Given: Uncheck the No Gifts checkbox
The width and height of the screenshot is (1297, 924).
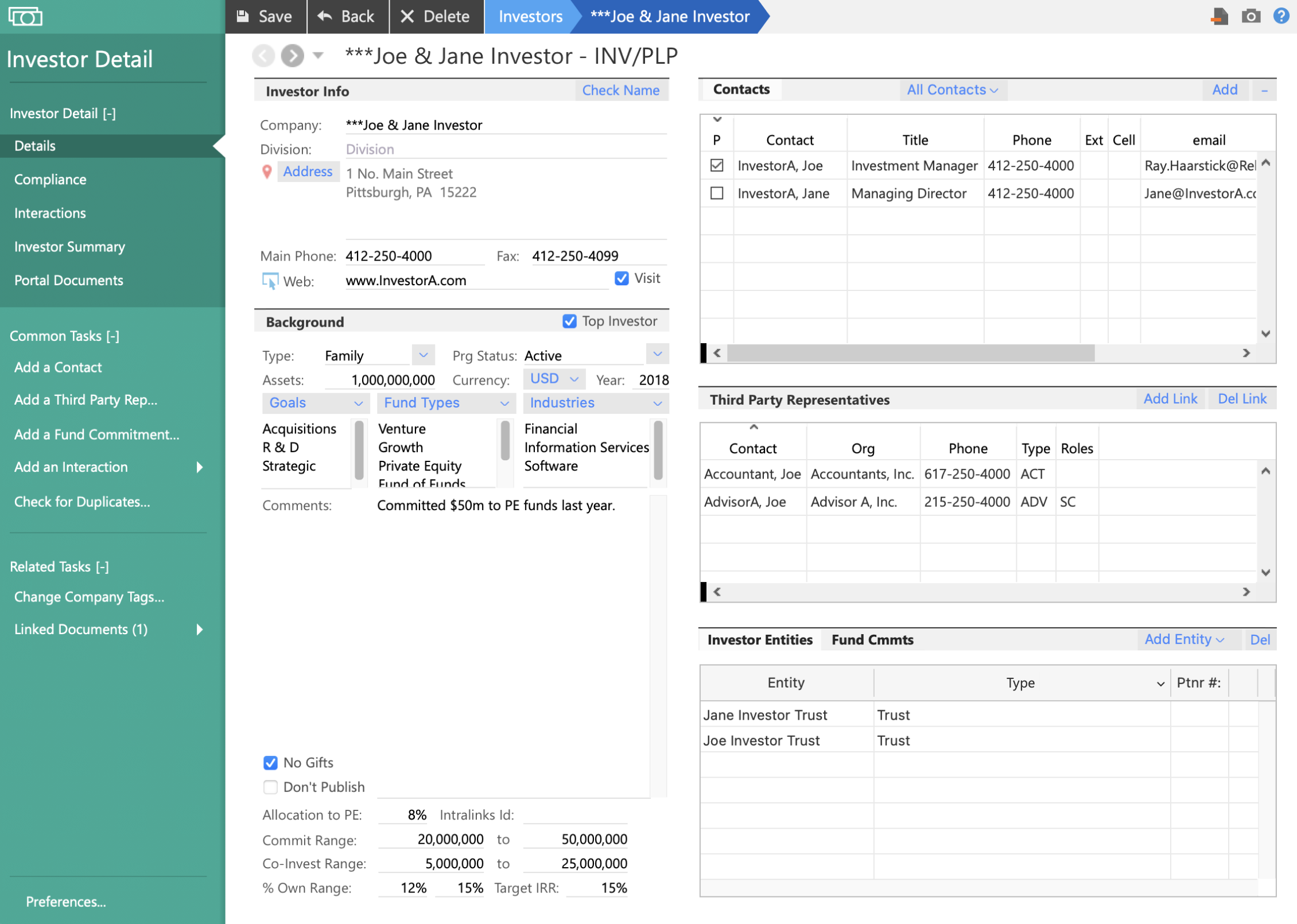Looking at the screenshot, I should coord(270,763).
